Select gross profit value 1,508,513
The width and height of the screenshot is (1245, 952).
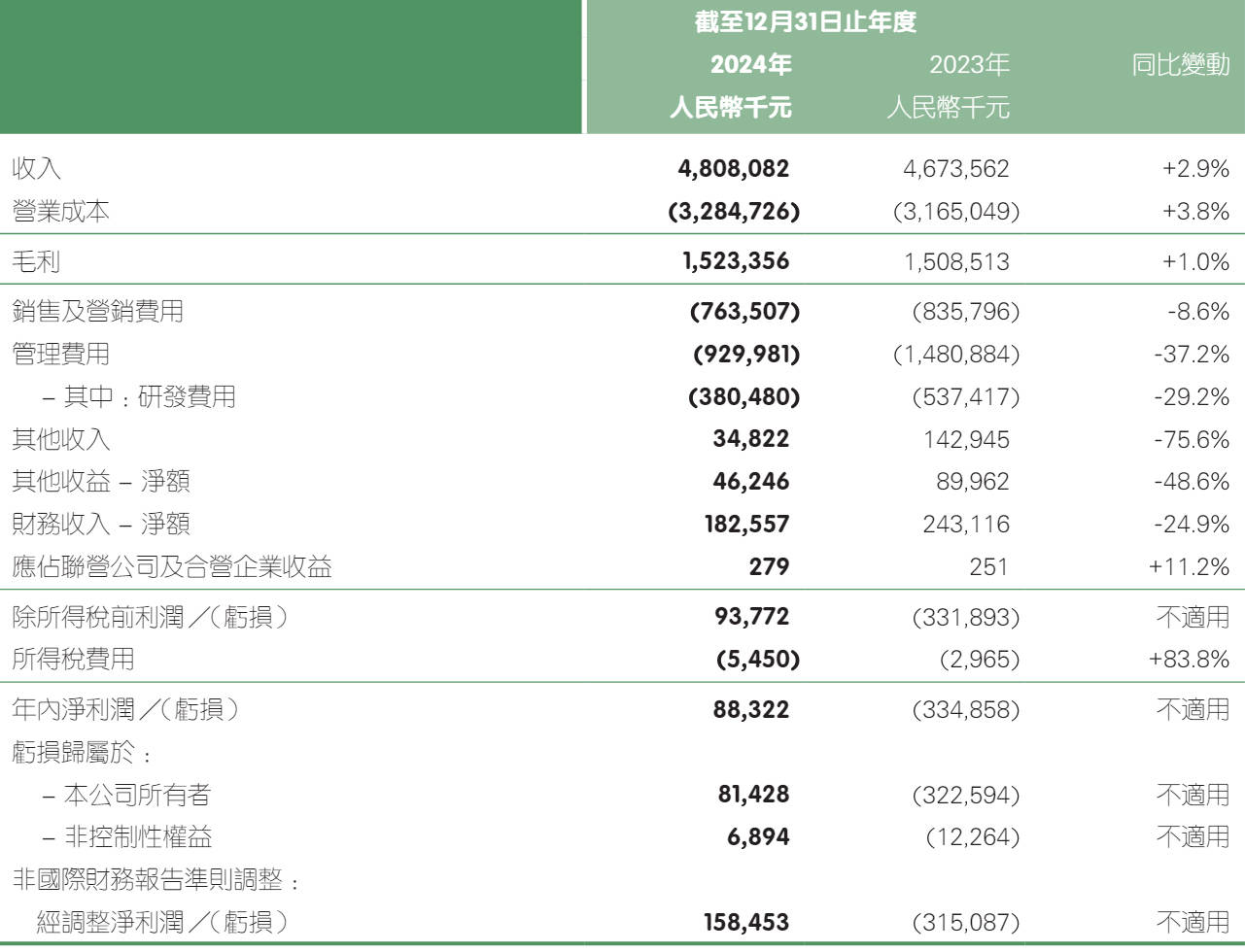[x=956, y=261]
